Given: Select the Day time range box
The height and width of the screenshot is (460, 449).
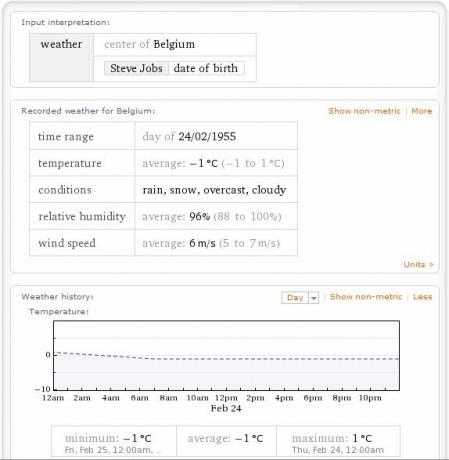Looking at the screenshot, I should click(x=295, y=297).
